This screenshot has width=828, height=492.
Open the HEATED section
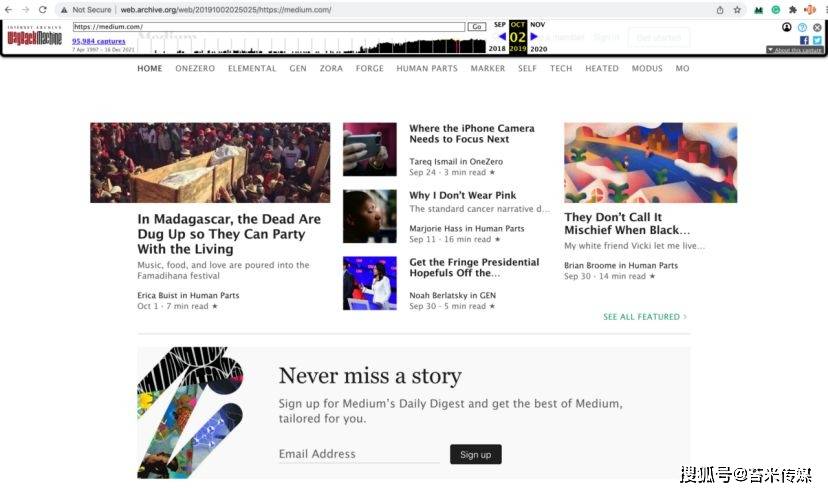pos(601,69)
